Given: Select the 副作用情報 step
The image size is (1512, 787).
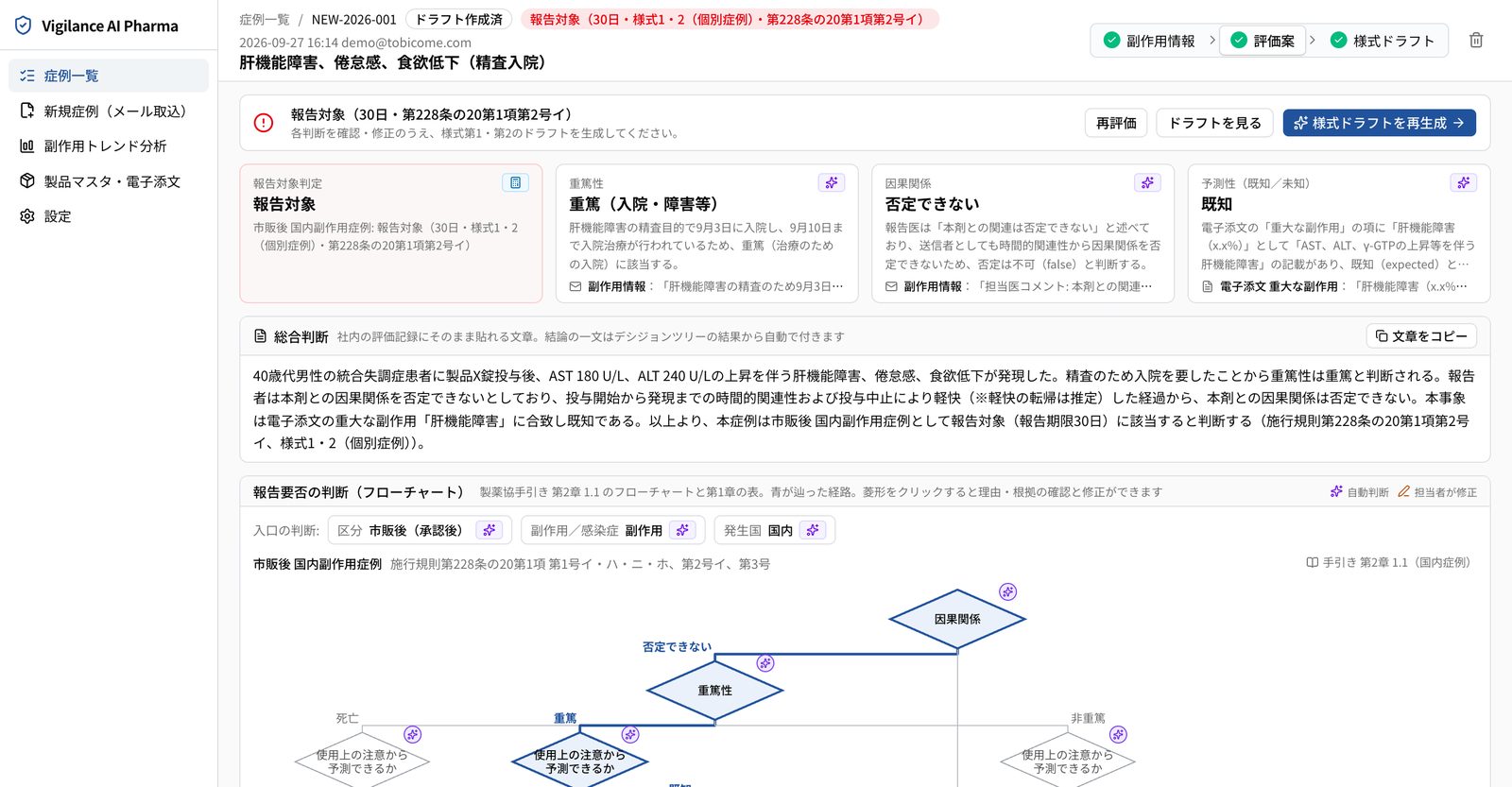Looking at the screenshot, I should pos(1150,41).
